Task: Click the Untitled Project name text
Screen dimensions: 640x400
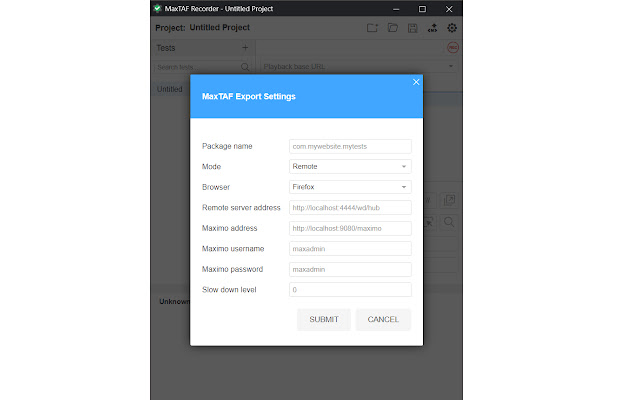Action: coord(220,27)
